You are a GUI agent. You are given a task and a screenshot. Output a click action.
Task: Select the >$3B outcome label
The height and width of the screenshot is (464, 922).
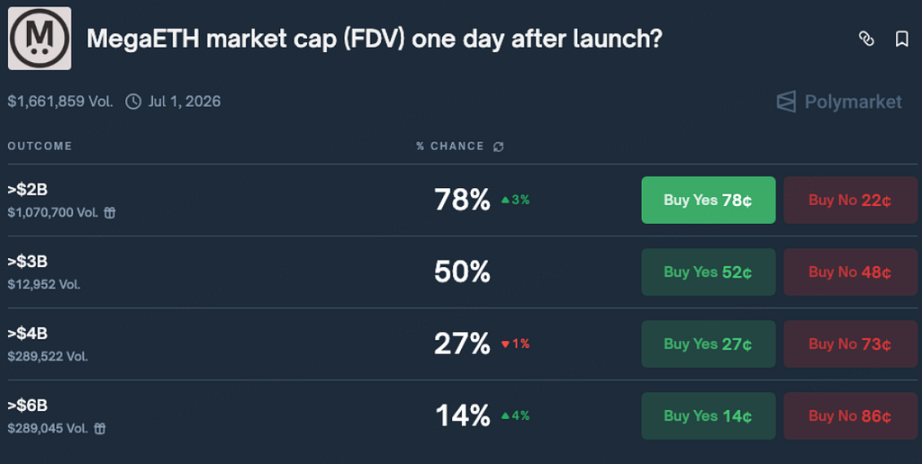(x=27, y=262)
